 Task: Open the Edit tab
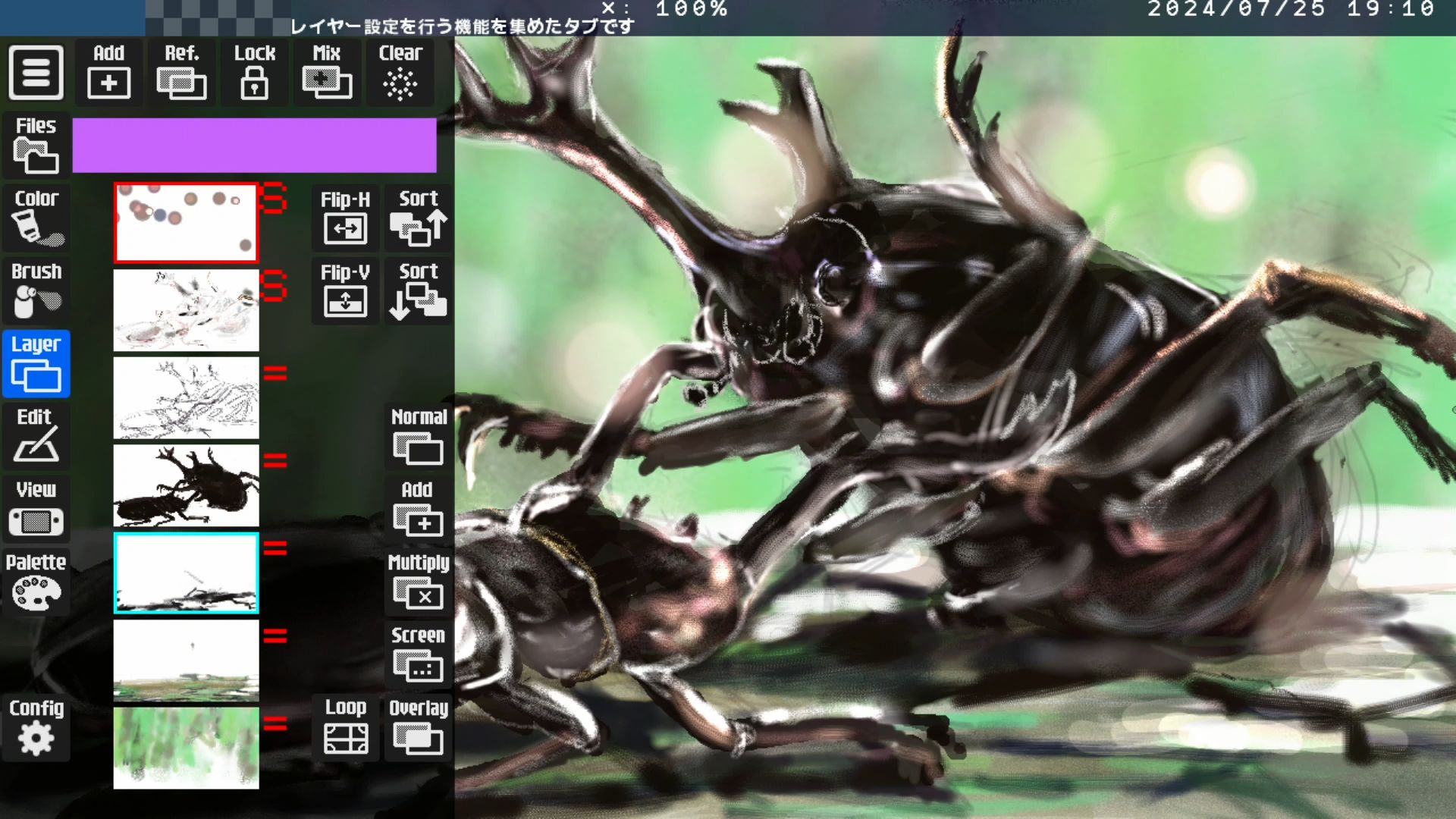(36, 437)
